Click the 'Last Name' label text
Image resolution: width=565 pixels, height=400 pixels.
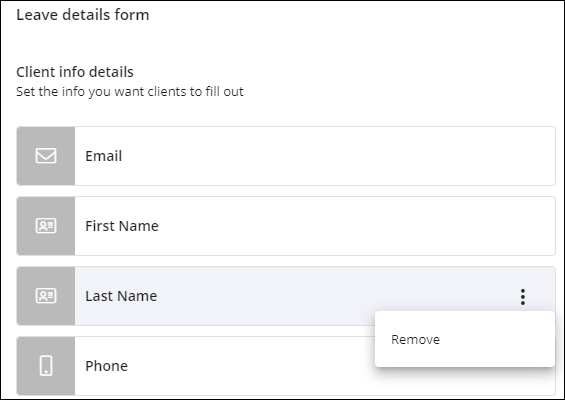click(x=121, y=296)
